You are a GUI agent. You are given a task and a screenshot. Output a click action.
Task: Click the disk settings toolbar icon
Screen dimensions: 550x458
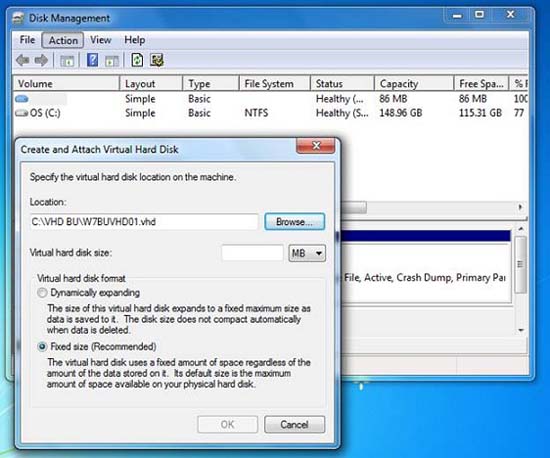157,60
